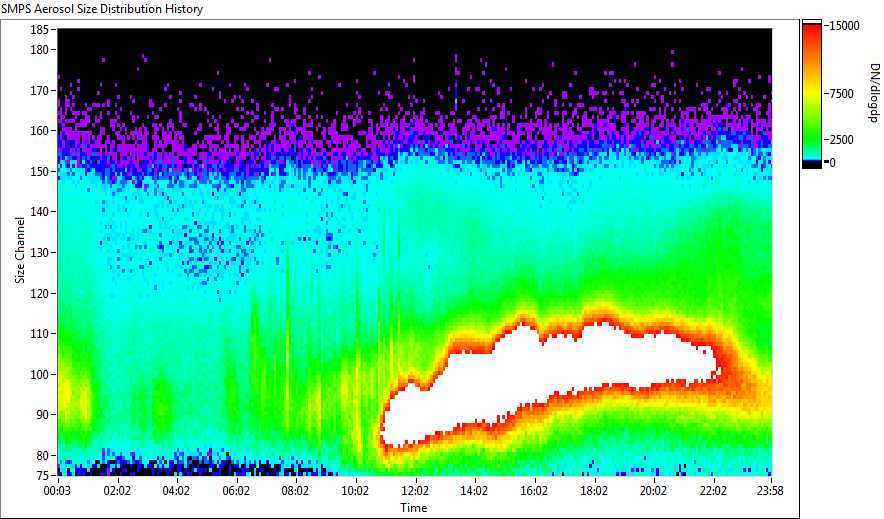Click the 150 y-axis tick label
This screenshot has height=519, width=884.
click(39, 171)
